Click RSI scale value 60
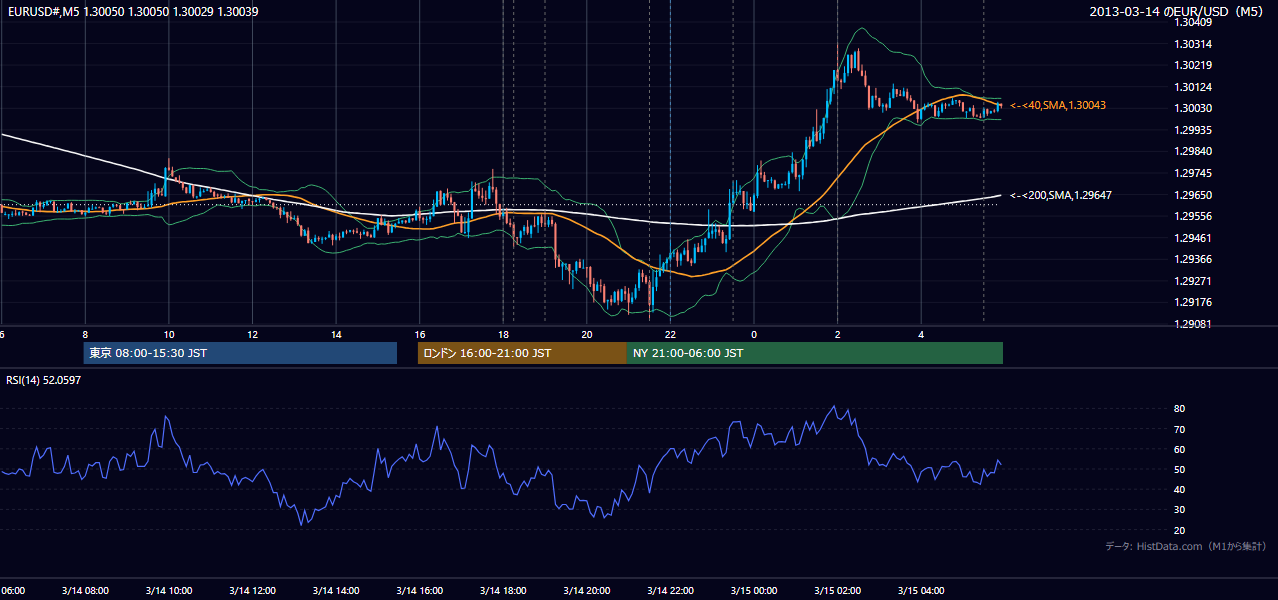The height and width of the screenshot is (600, 1278). coord(1180,449)
